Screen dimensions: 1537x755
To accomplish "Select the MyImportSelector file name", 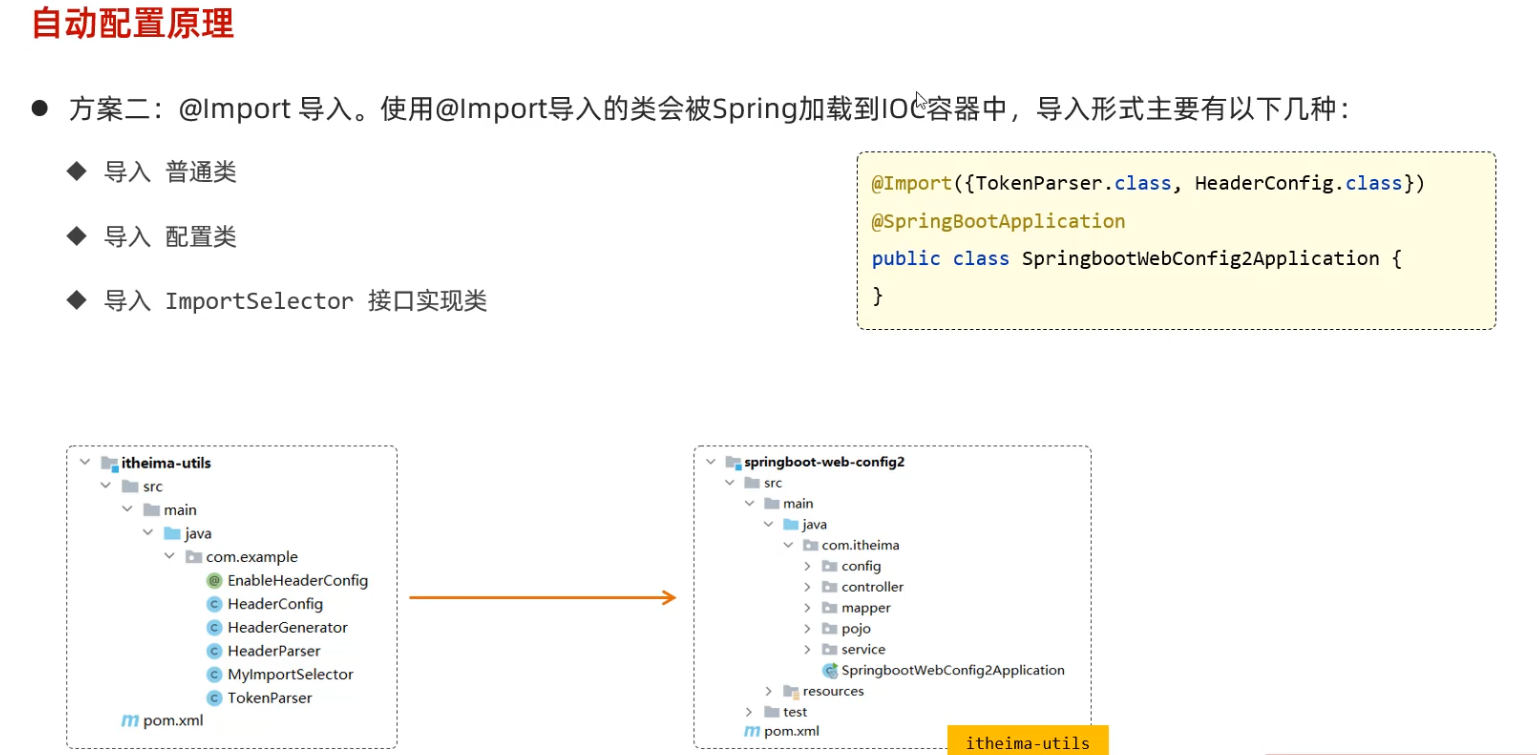I will pyautogui.click(x=290, y=674).
